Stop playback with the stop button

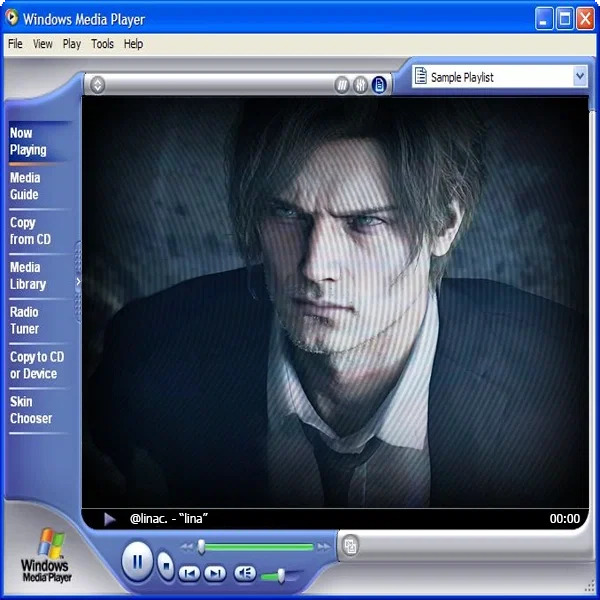click(166, 566)
